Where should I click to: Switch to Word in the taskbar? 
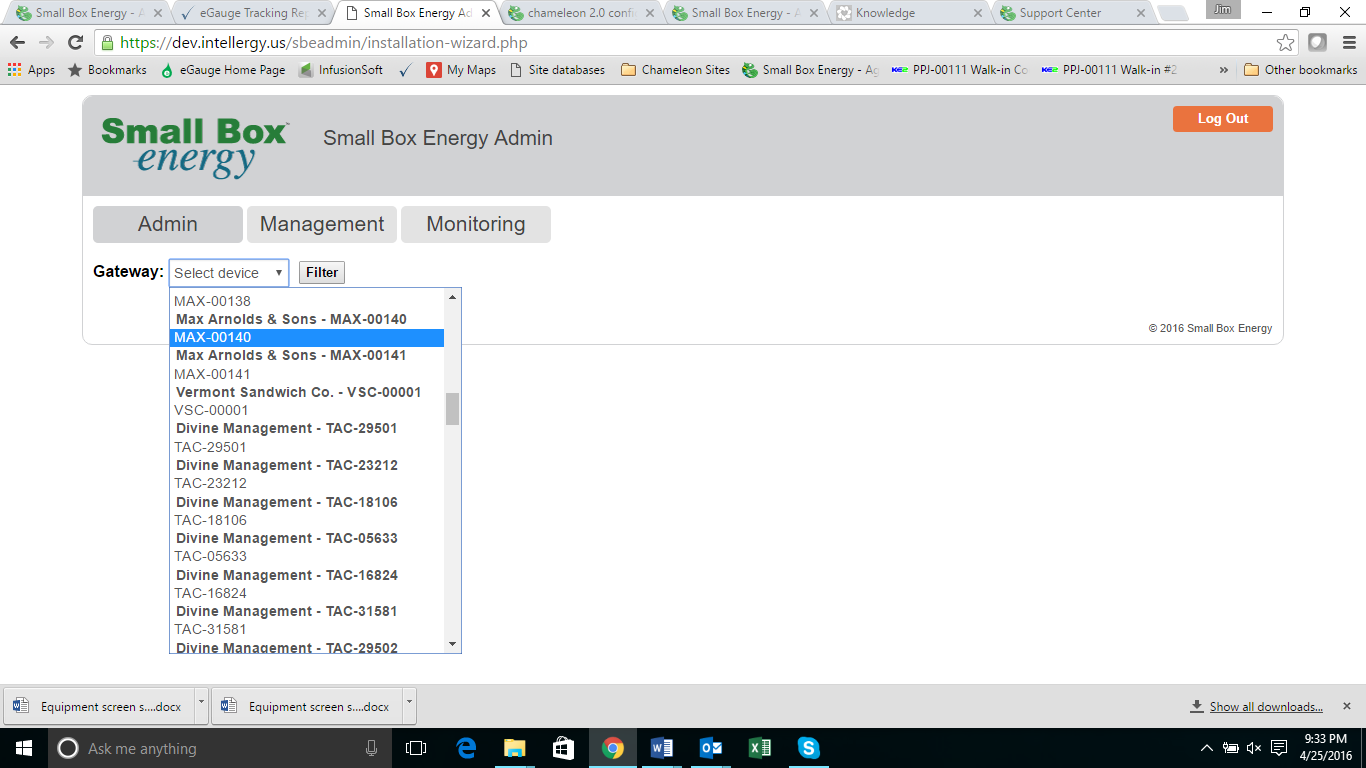[x=662, y=748]
